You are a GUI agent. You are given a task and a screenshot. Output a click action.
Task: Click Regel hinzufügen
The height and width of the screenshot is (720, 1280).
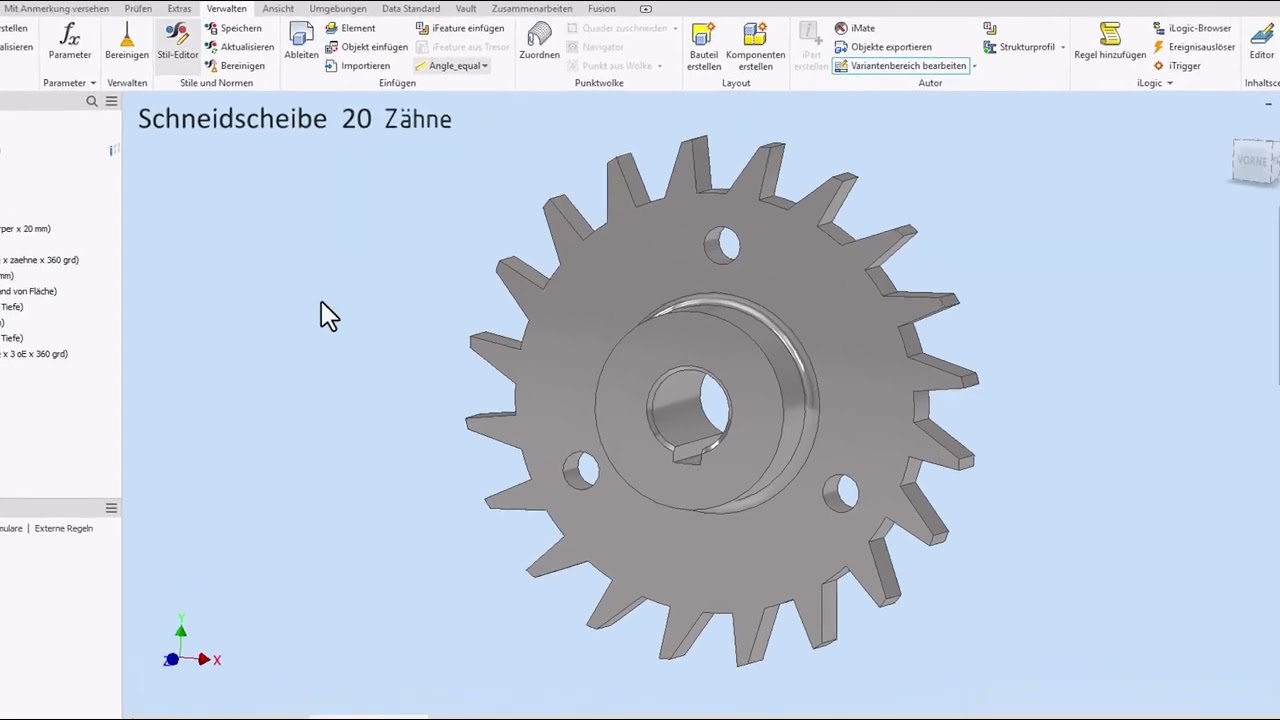point(1110,42)
